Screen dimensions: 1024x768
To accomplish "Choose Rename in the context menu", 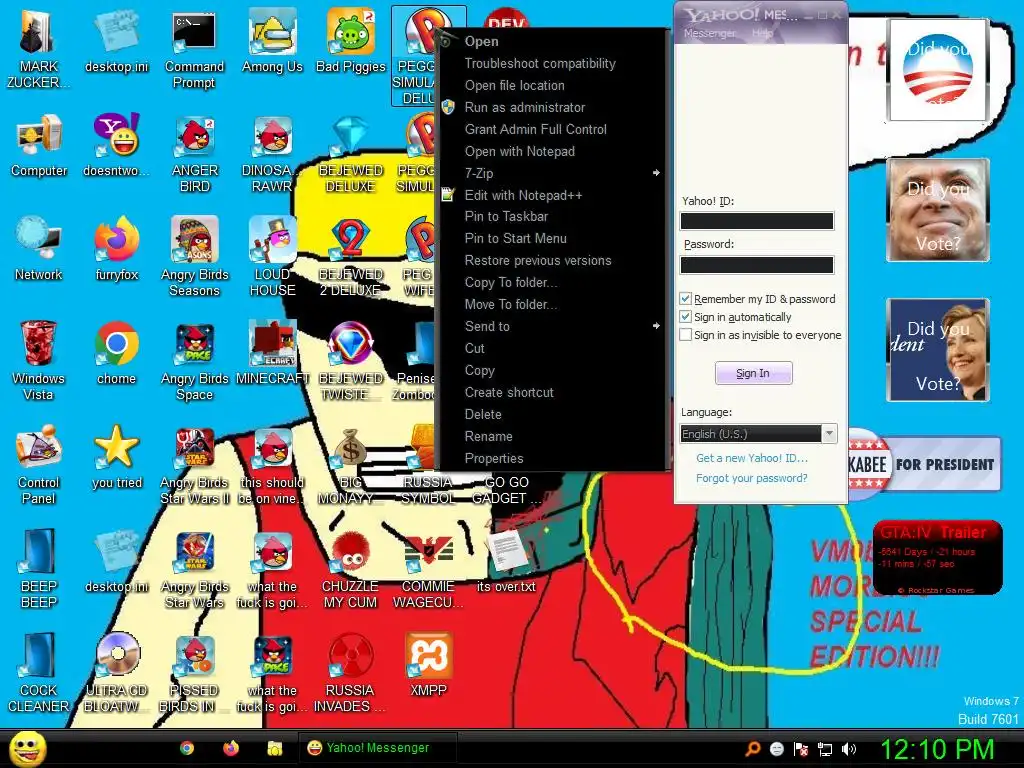I will 552,436.
